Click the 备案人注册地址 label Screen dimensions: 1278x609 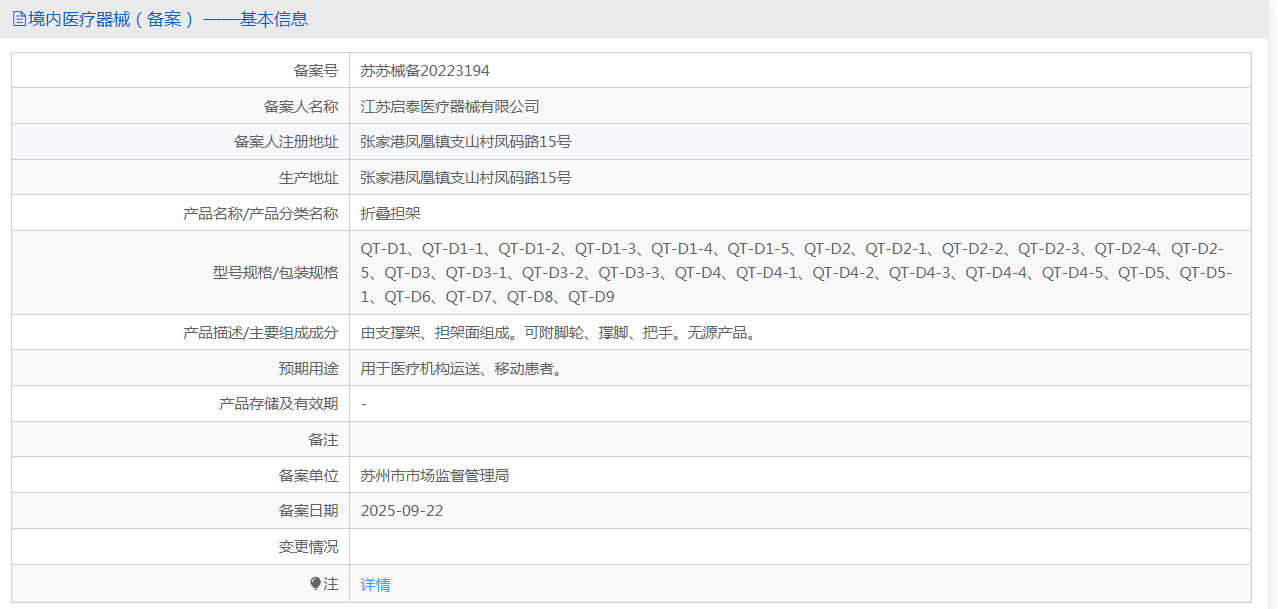pos(286,142)
